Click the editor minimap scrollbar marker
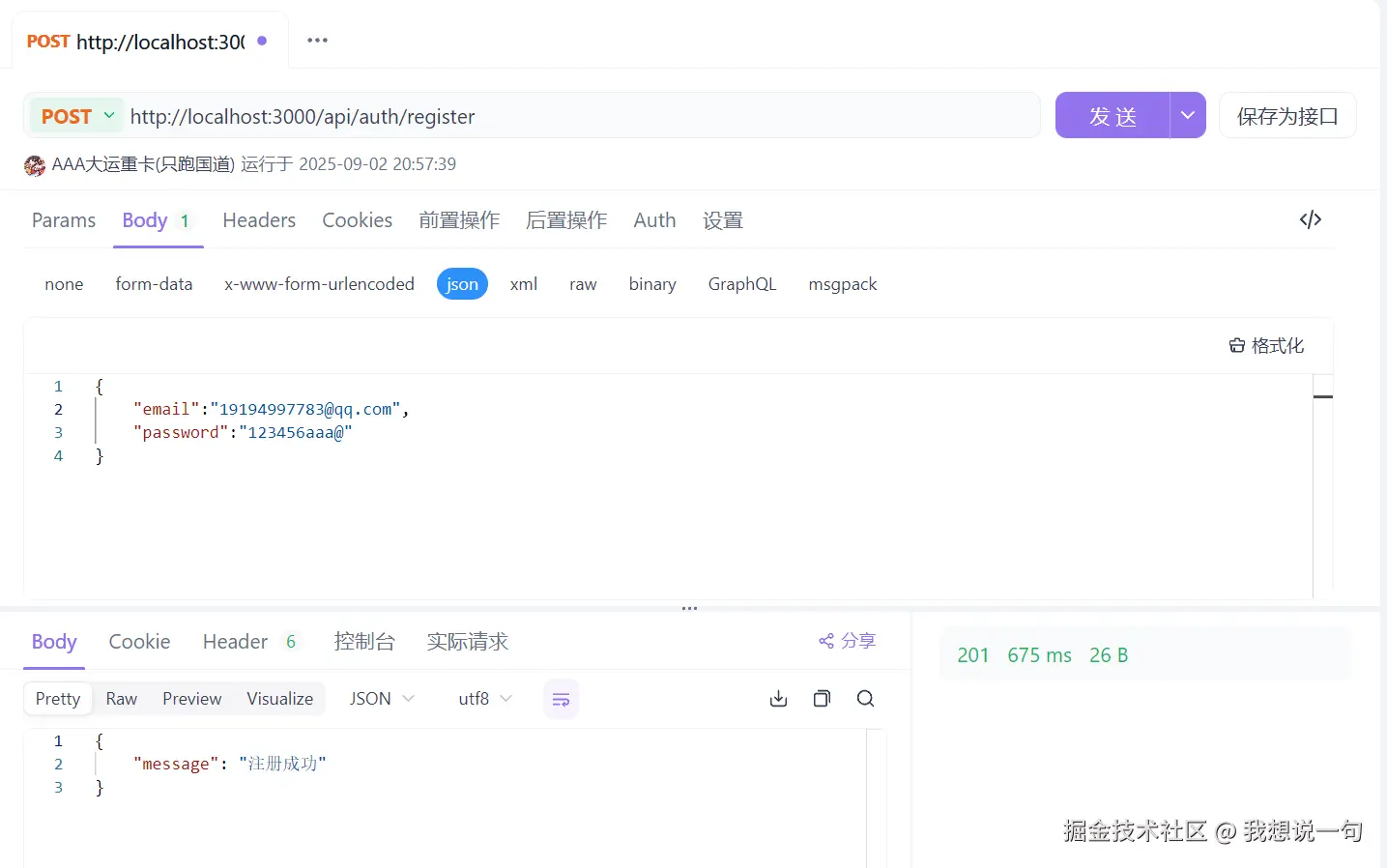This screenshot has width=1387, height=868. 1323,396
